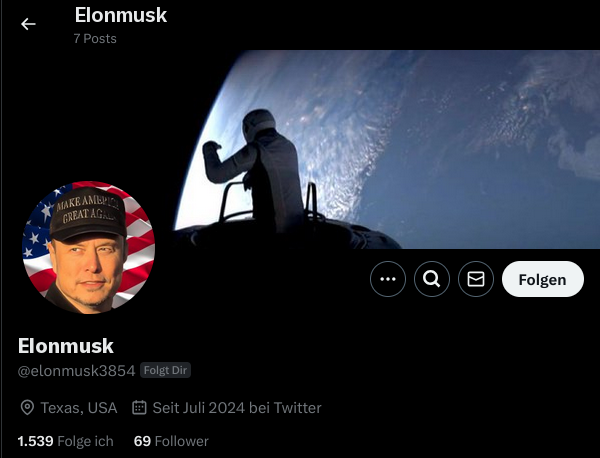
Task: Follow the account with the Folgen button
Action: click(x=543, y=279)
